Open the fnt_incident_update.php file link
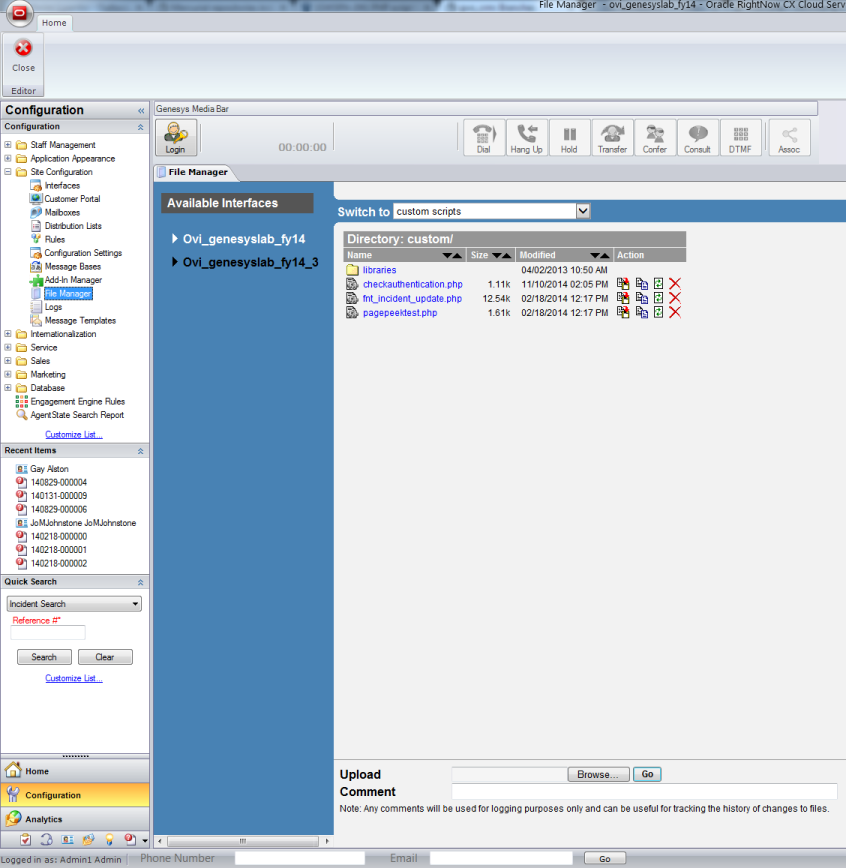 click(x=412, y=298)
